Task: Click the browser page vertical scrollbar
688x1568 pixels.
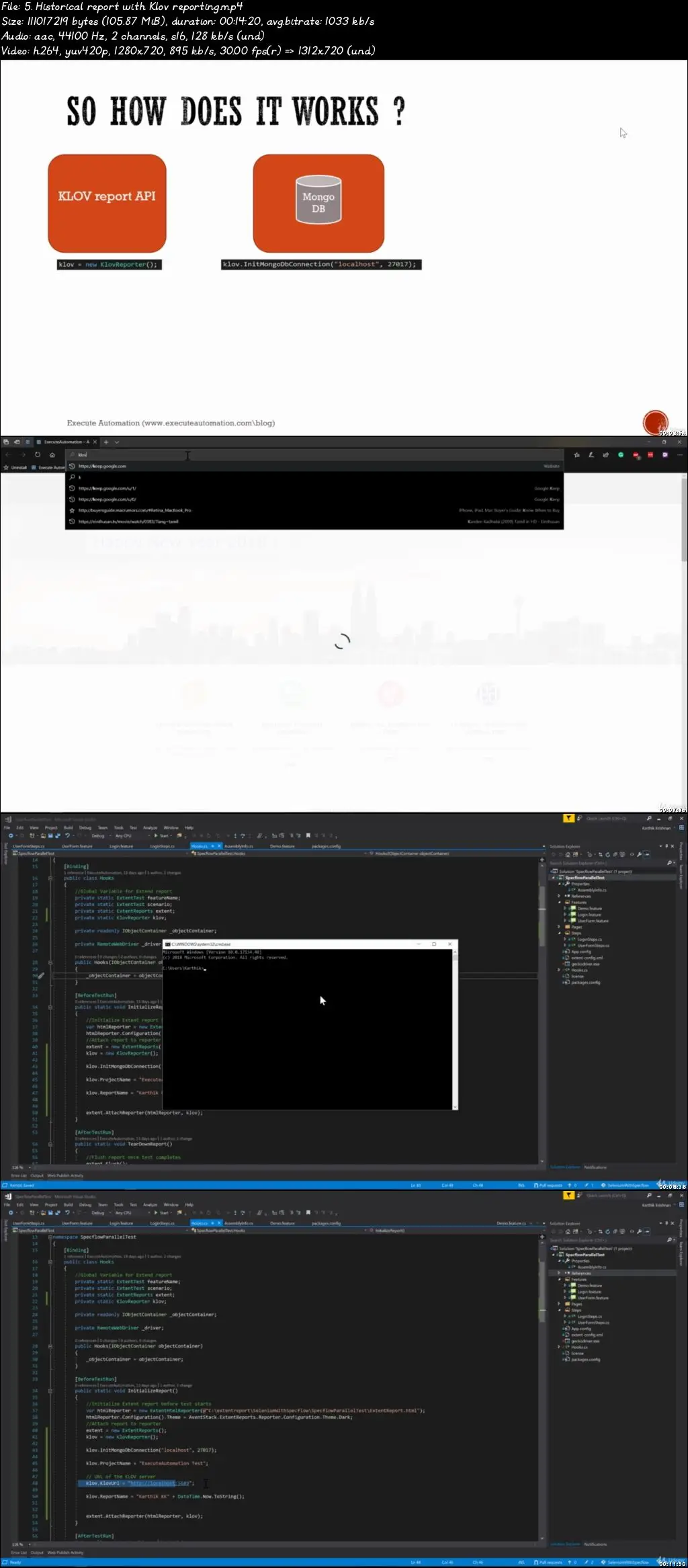Action: point(684,521)
